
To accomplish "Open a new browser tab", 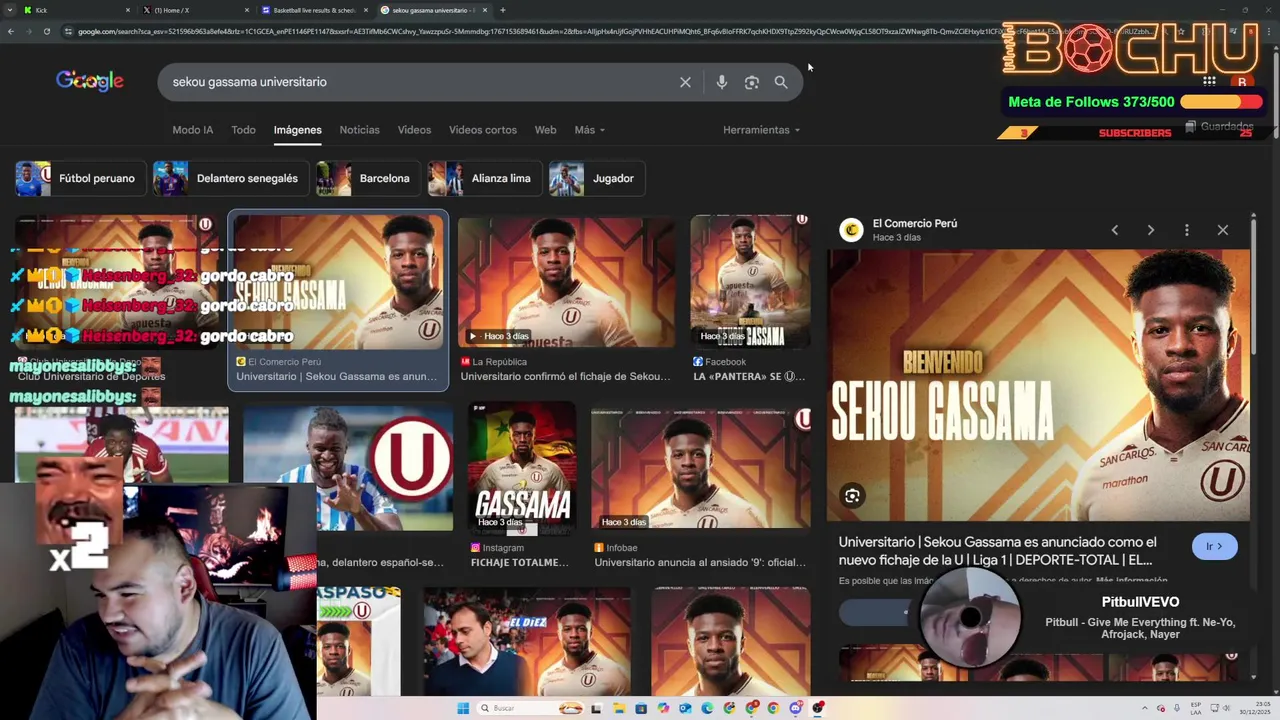I will (502, 10).
